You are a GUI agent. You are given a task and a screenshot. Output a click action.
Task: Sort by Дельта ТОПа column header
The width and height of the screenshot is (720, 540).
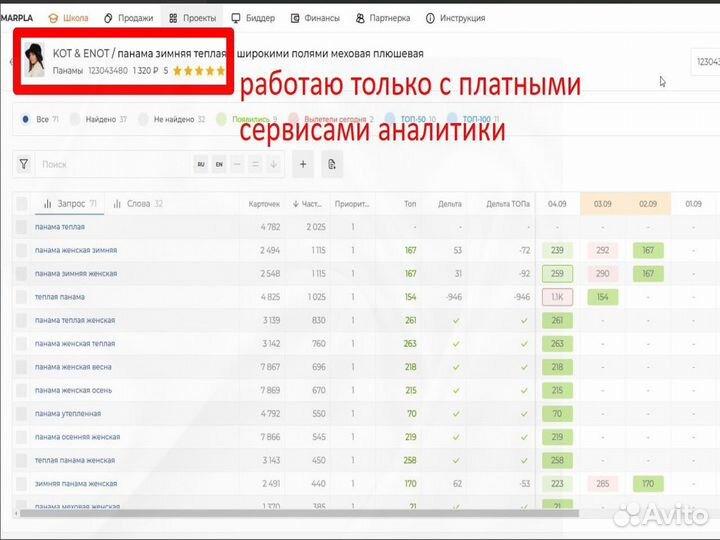pos(508,204)
